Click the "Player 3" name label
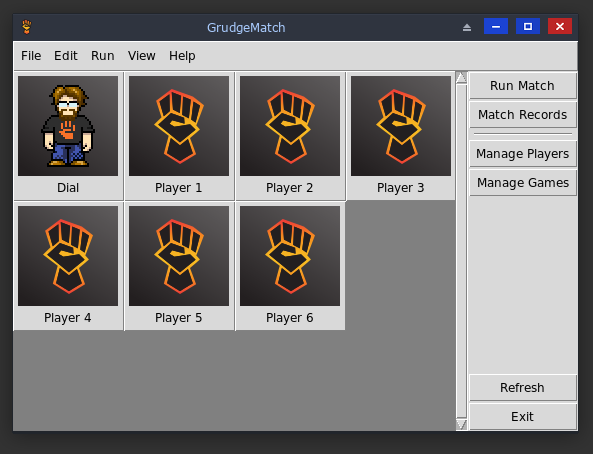The height and width of the screenshot is (454, 593). click(401, 188)
